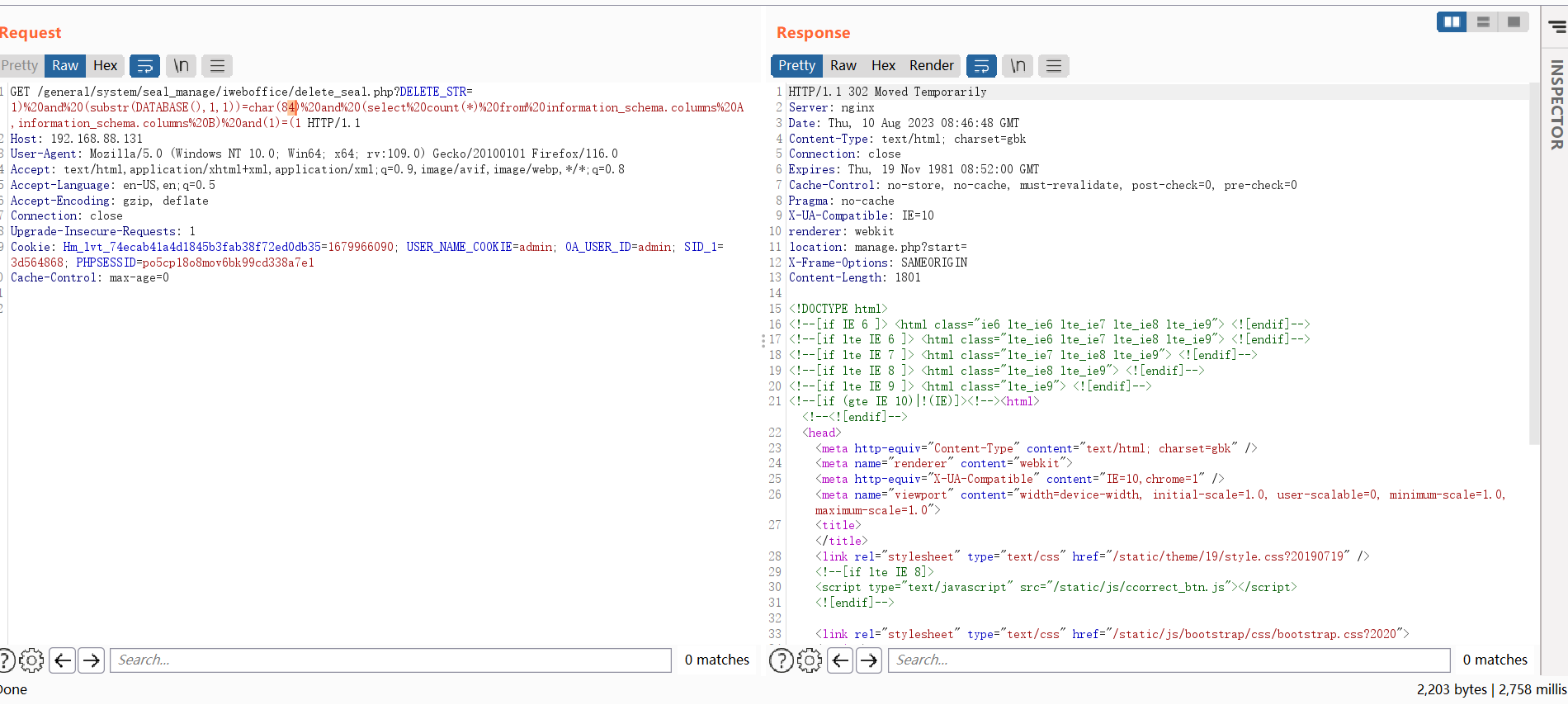Screen dimensions: 1568x705
Task: Open the Render tab in Response panel
Action: click(932, 65)
